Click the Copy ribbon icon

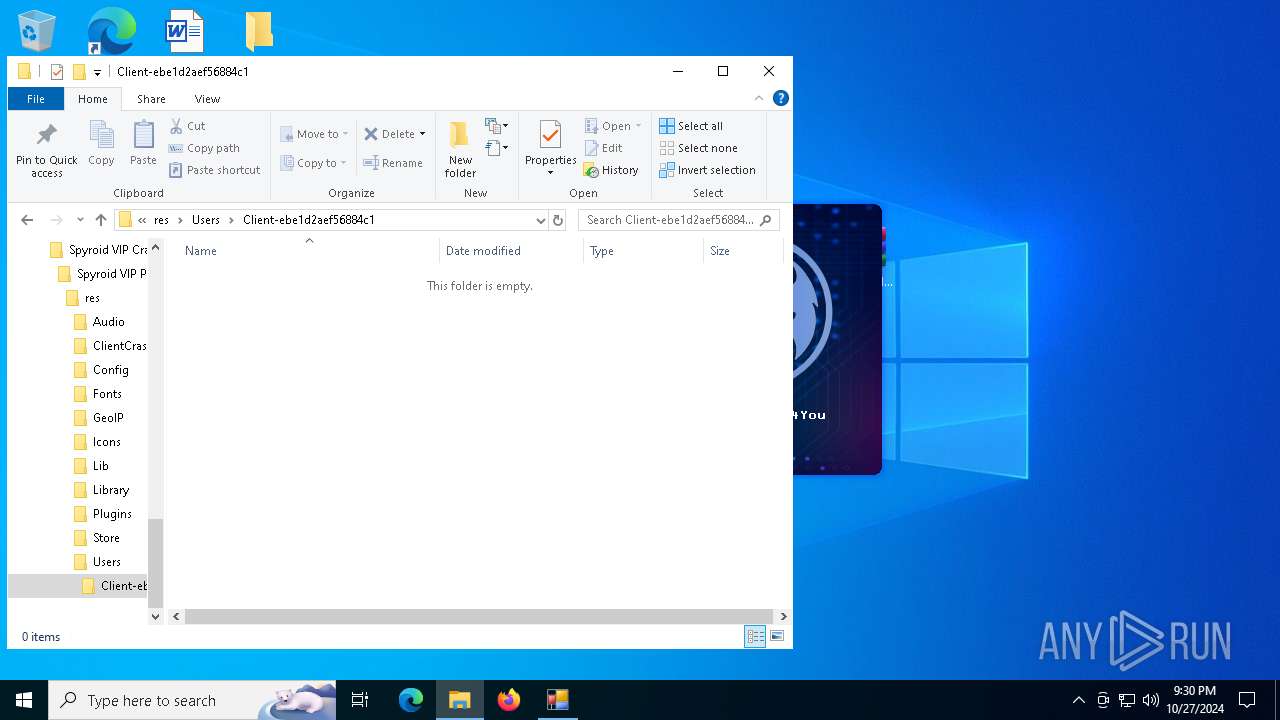click(x=101, y=143)
